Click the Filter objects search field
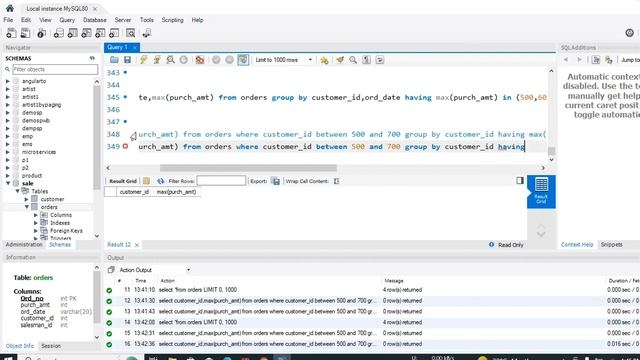 55,69
